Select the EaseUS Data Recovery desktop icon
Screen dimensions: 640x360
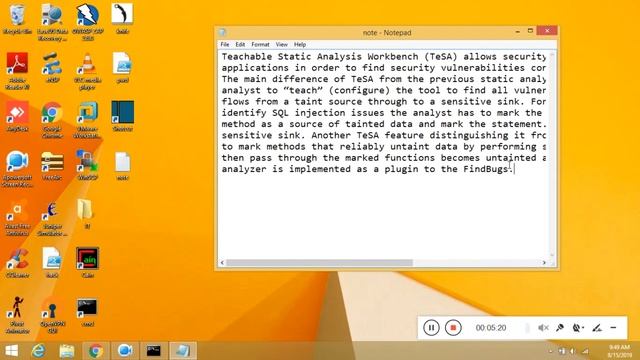click(52, 22)
